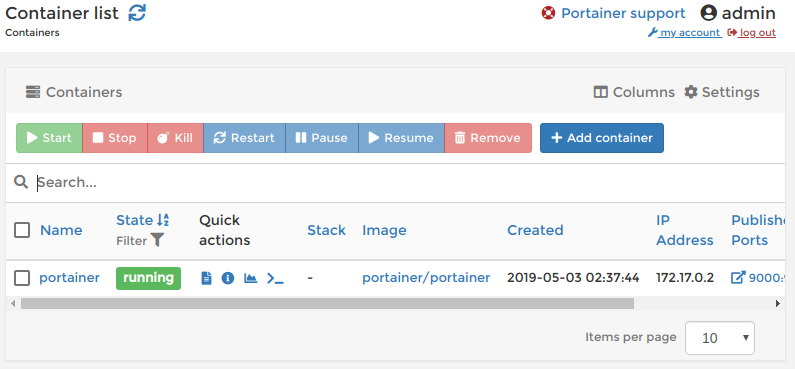
Task: Open the portainer container details
Action: coord(69,278)
